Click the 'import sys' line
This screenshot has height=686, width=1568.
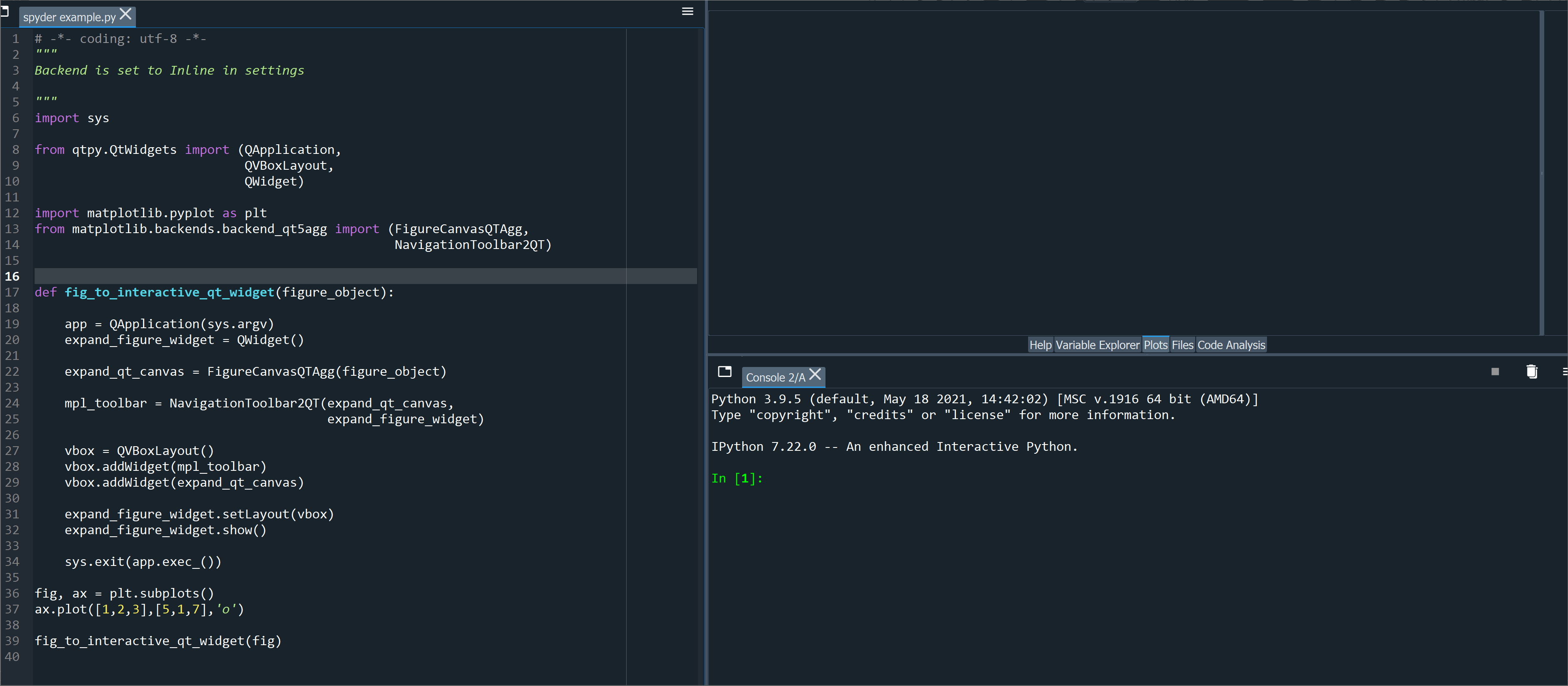tap(72, 118)
